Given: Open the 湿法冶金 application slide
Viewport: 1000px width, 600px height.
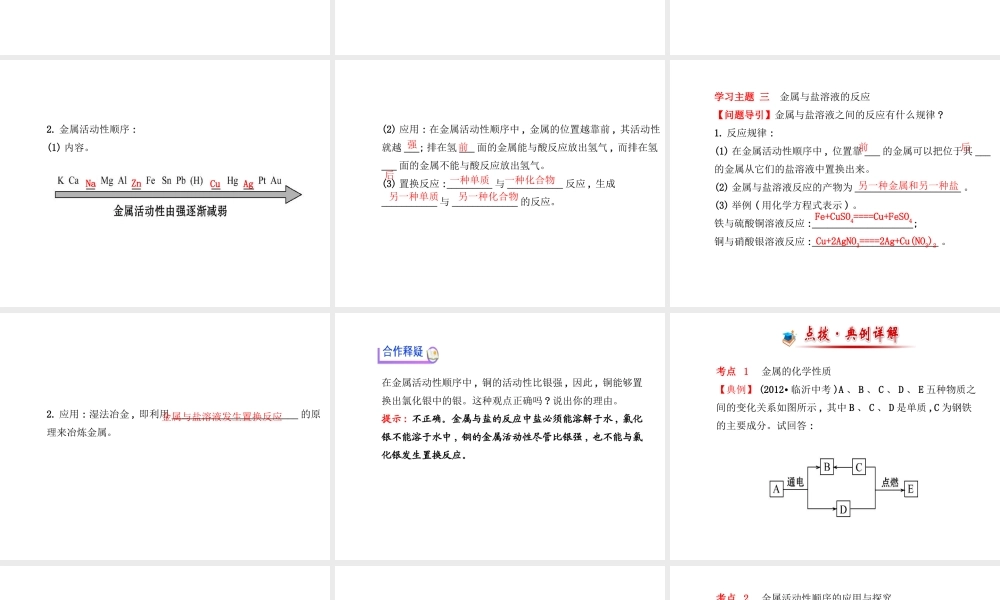Looking at the screenshot, I should coord(165,436).
